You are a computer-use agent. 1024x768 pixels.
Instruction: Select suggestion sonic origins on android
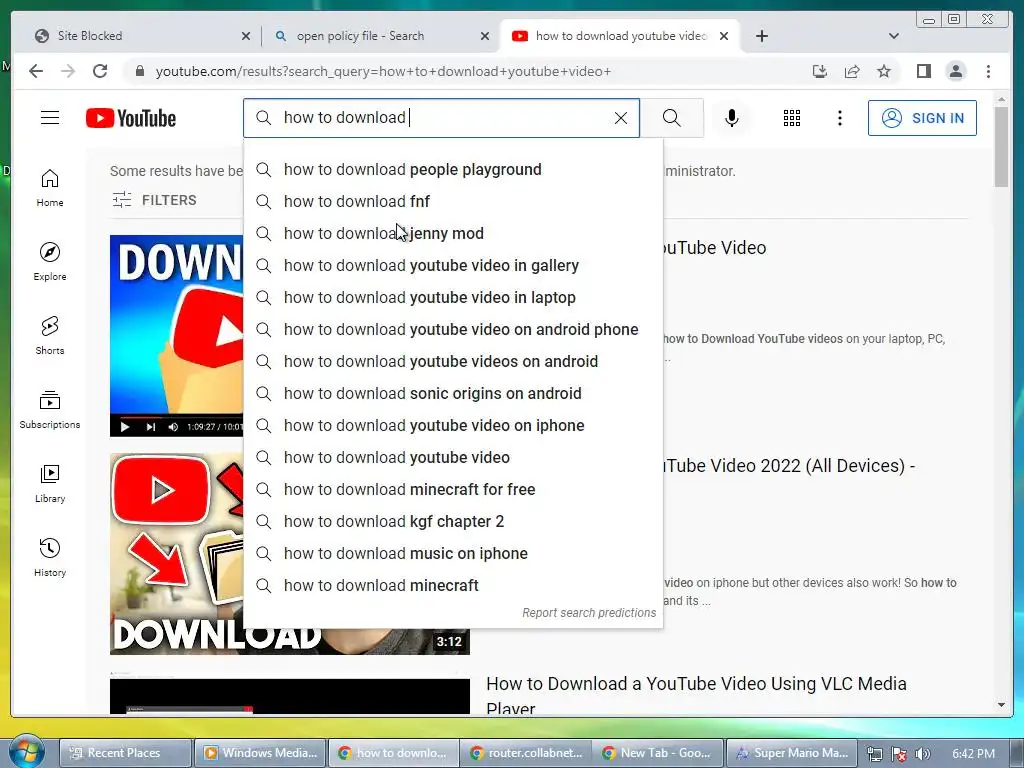(x=453, y=394)
